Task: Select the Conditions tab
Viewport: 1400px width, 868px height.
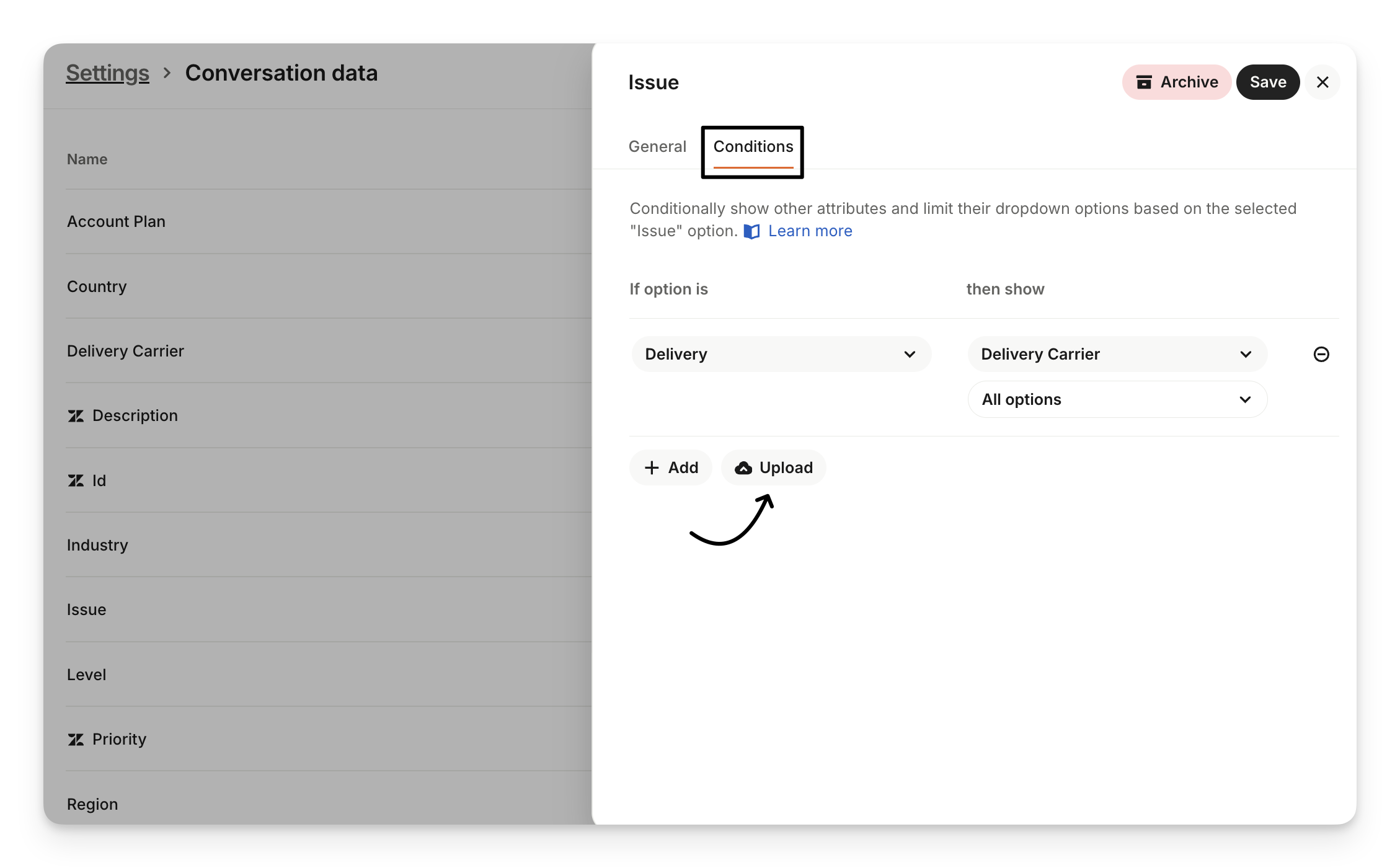Action: point(753,147)
